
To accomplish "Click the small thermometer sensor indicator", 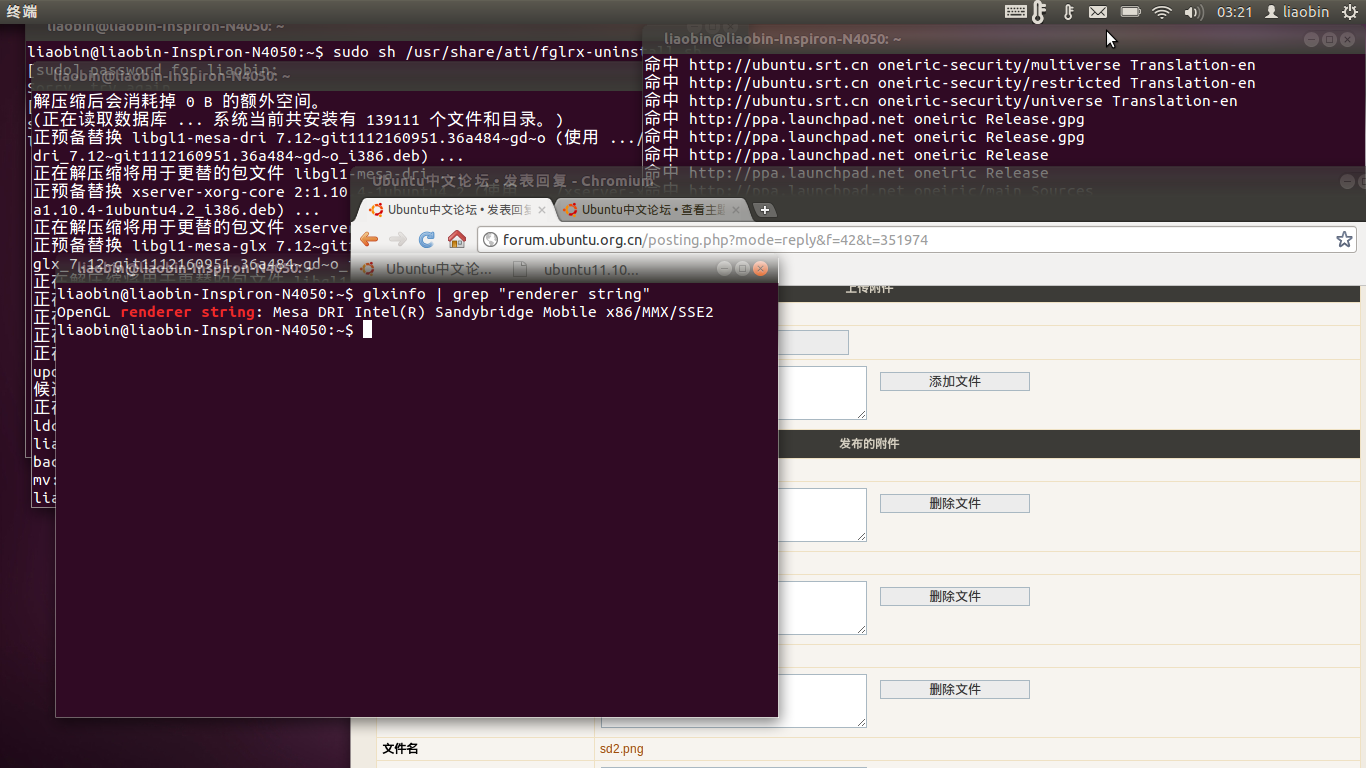I will (1068, 12).
